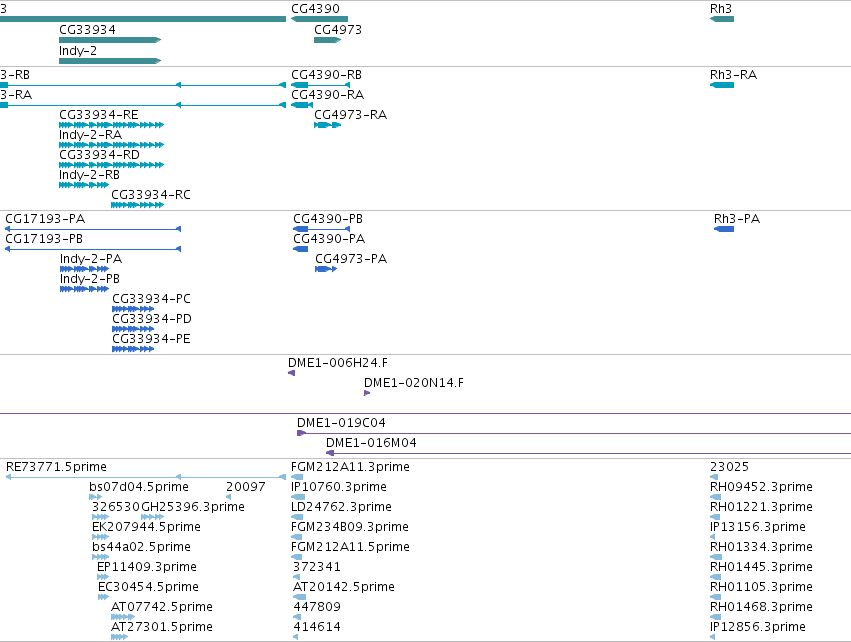
Task: Select protein CG17193-PA
Action: coord(93,229)
